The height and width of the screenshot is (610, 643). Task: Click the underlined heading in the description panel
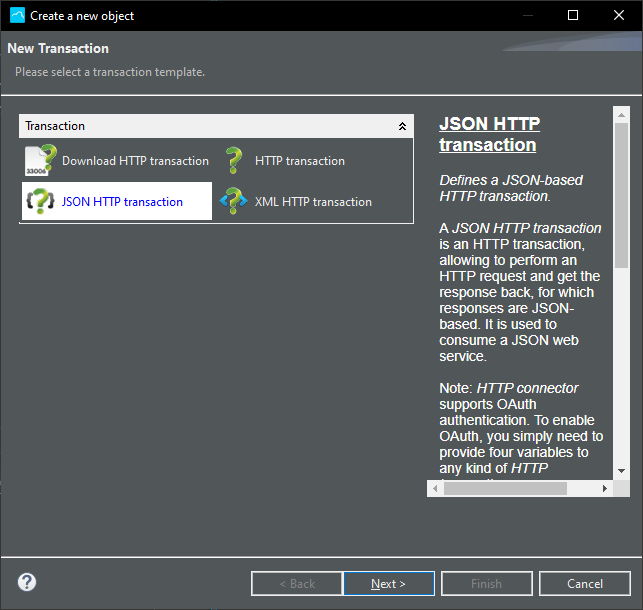click(489, 135)
